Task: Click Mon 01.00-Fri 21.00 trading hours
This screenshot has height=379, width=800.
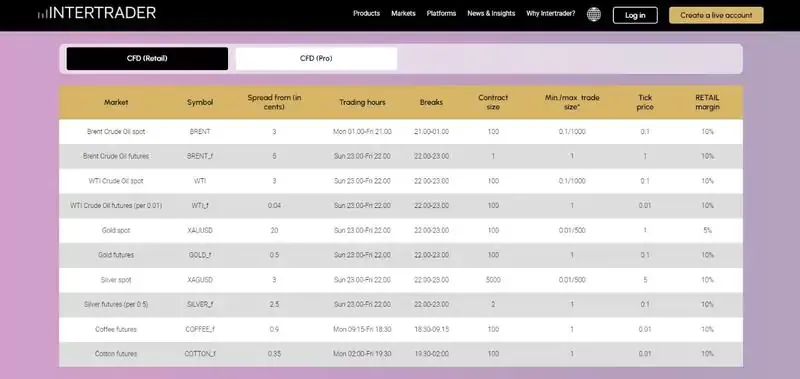Action: click(362, 132)
